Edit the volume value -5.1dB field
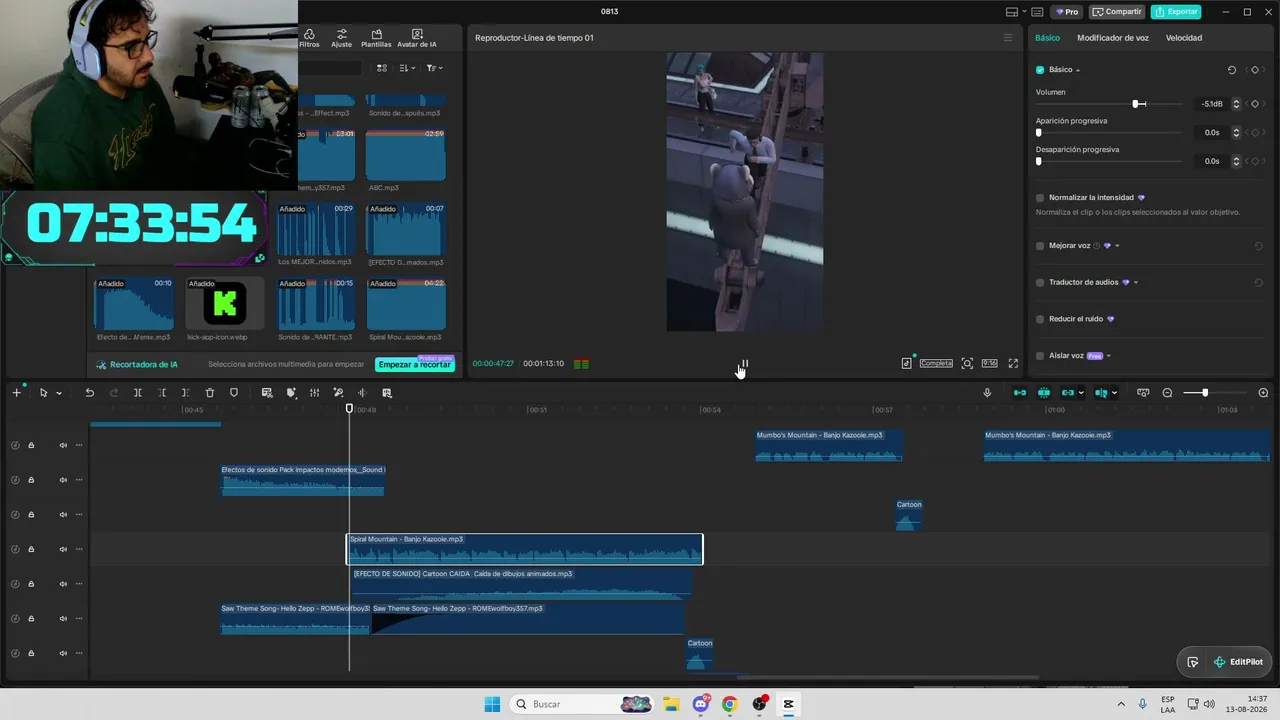 pyautogui.click(x=1211, y=104)
